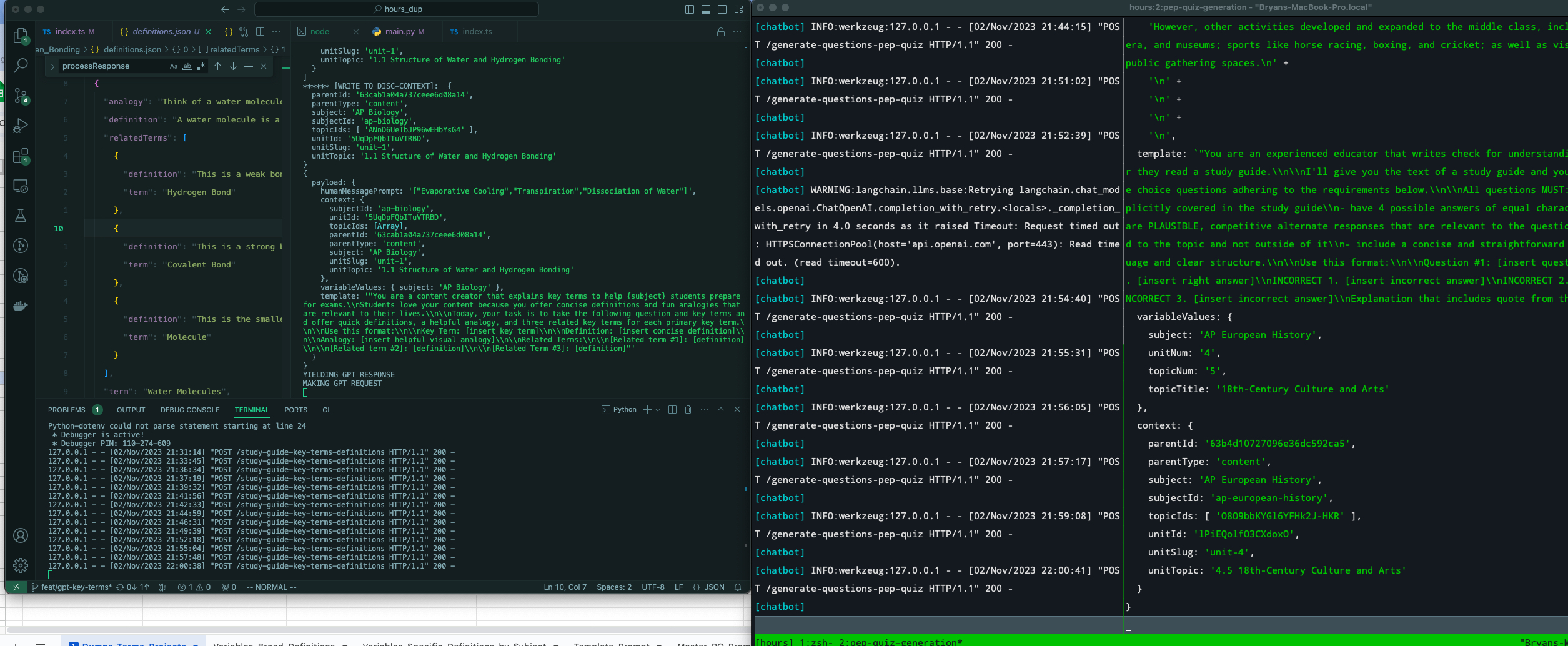Close the node terminal tab

[x=356, y=32]
